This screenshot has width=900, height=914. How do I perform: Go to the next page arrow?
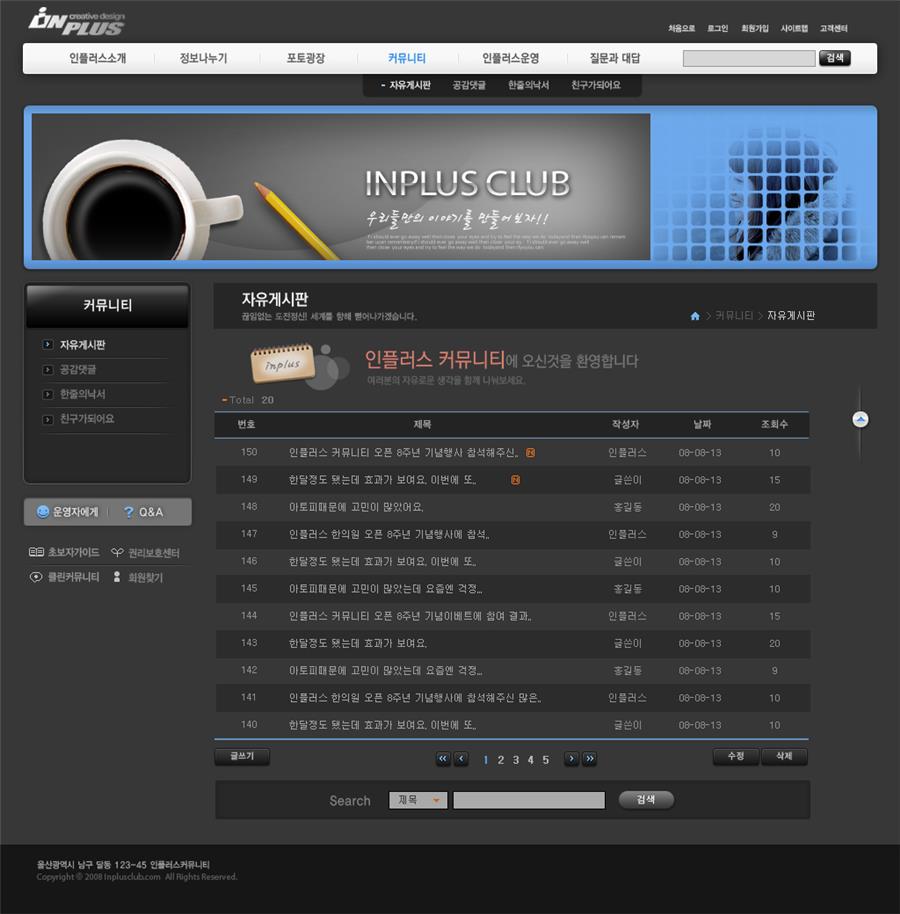(571, 758)
